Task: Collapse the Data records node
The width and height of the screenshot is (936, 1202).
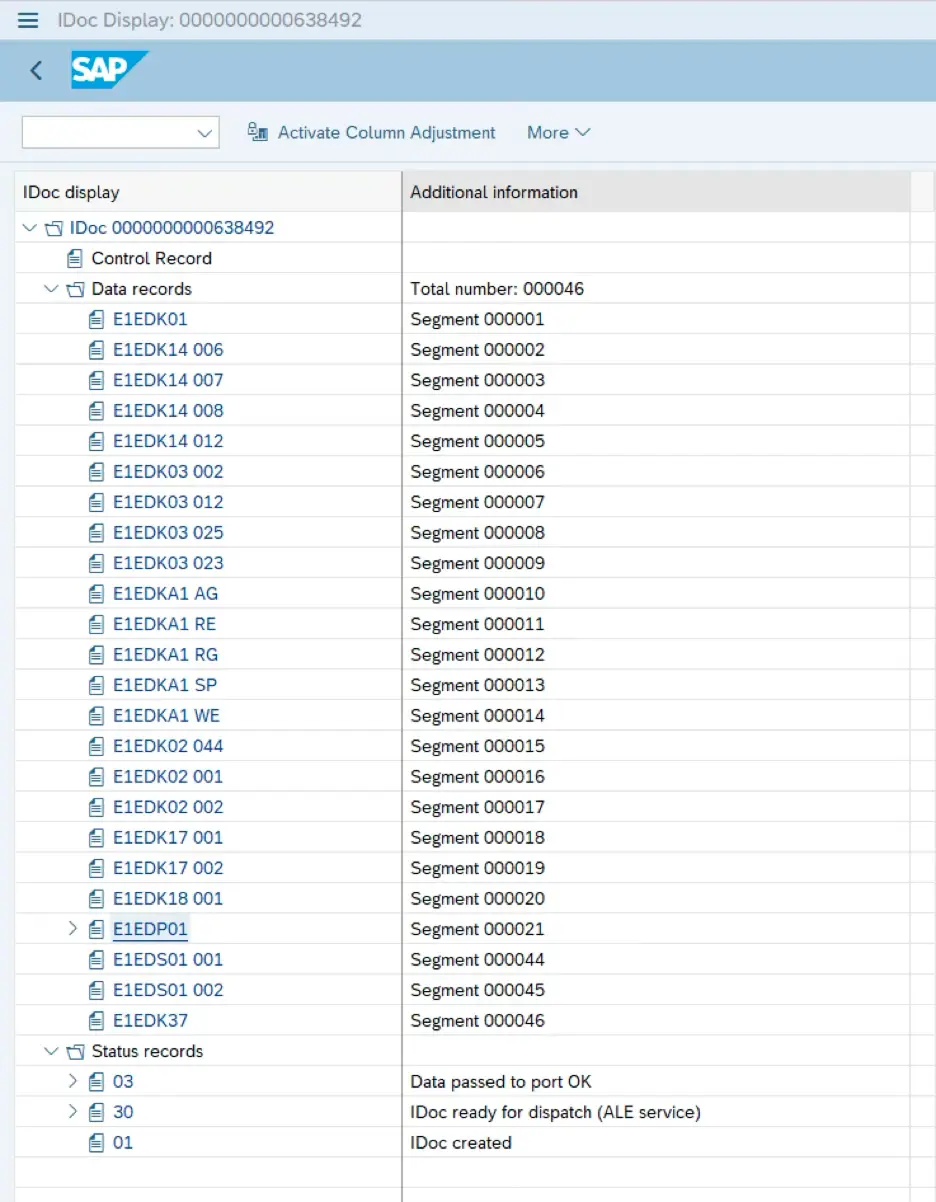Action: pos(51,289)
